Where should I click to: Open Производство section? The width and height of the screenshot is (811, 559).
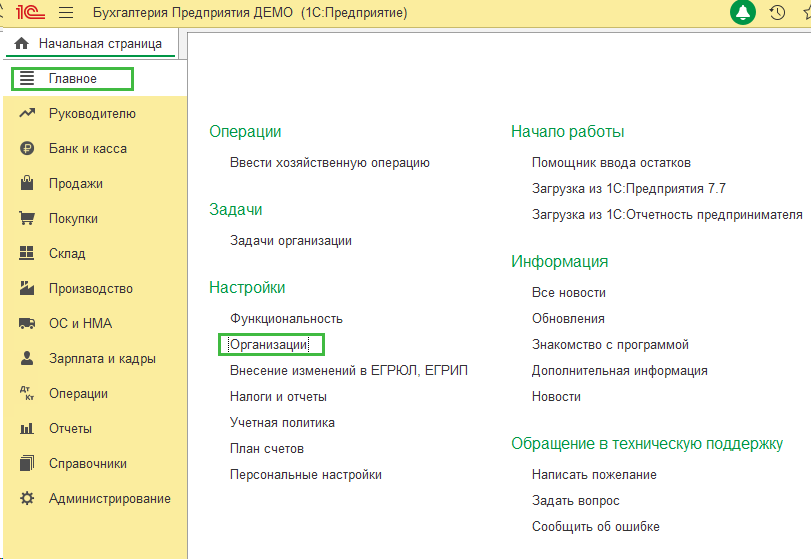(95, 289)
